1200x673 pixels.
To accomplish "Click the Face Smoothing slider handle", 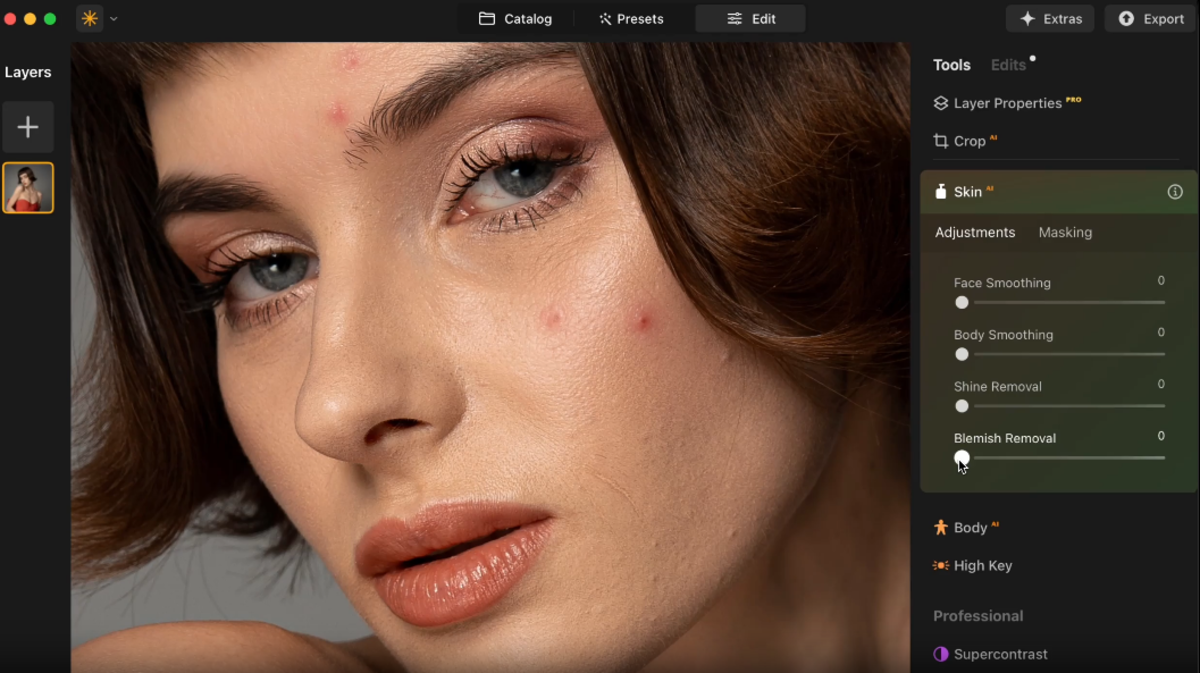I will [962, 302].
